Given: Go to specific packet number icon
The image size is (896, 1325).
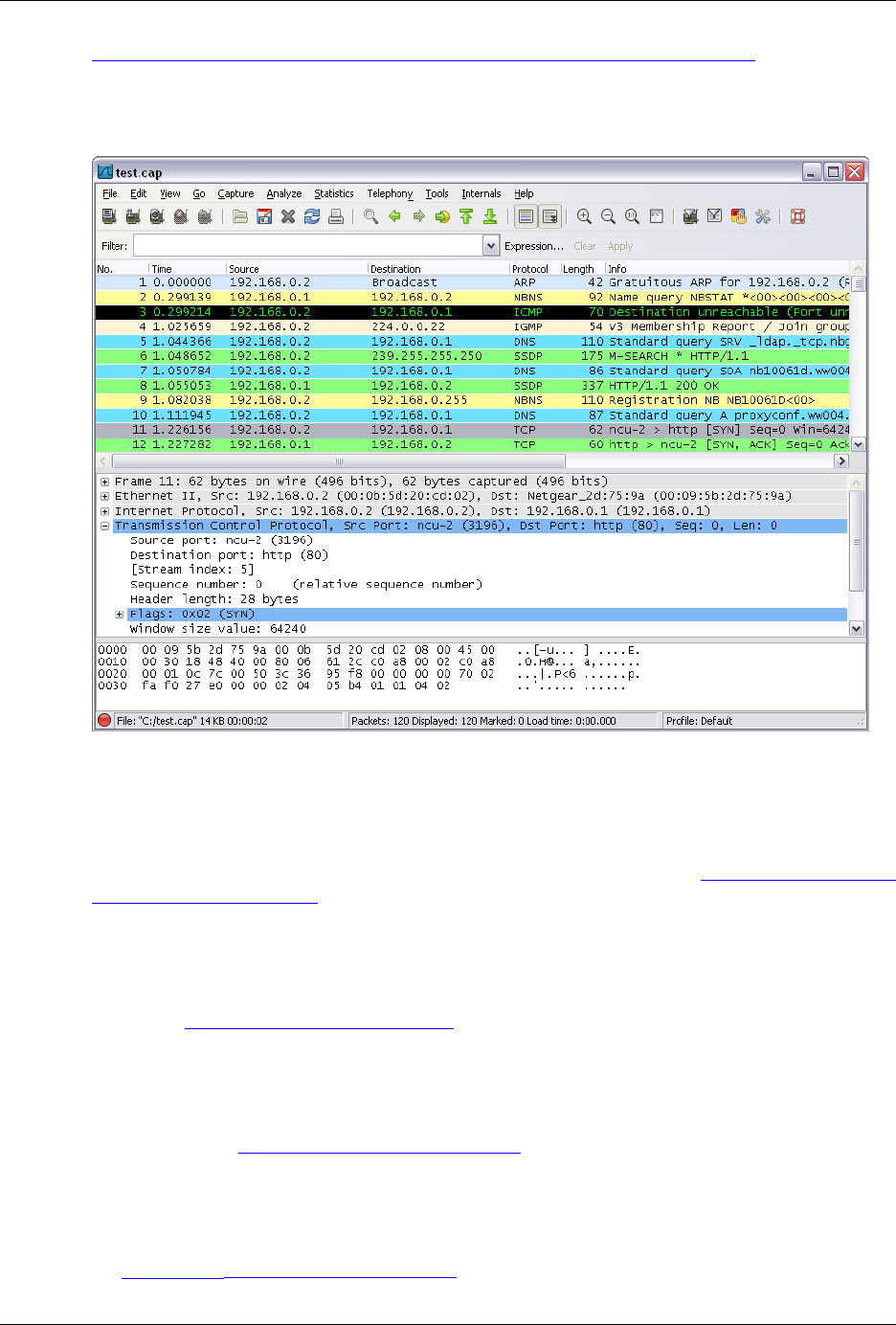Looking at the screenshot, I should click(442, 217).
